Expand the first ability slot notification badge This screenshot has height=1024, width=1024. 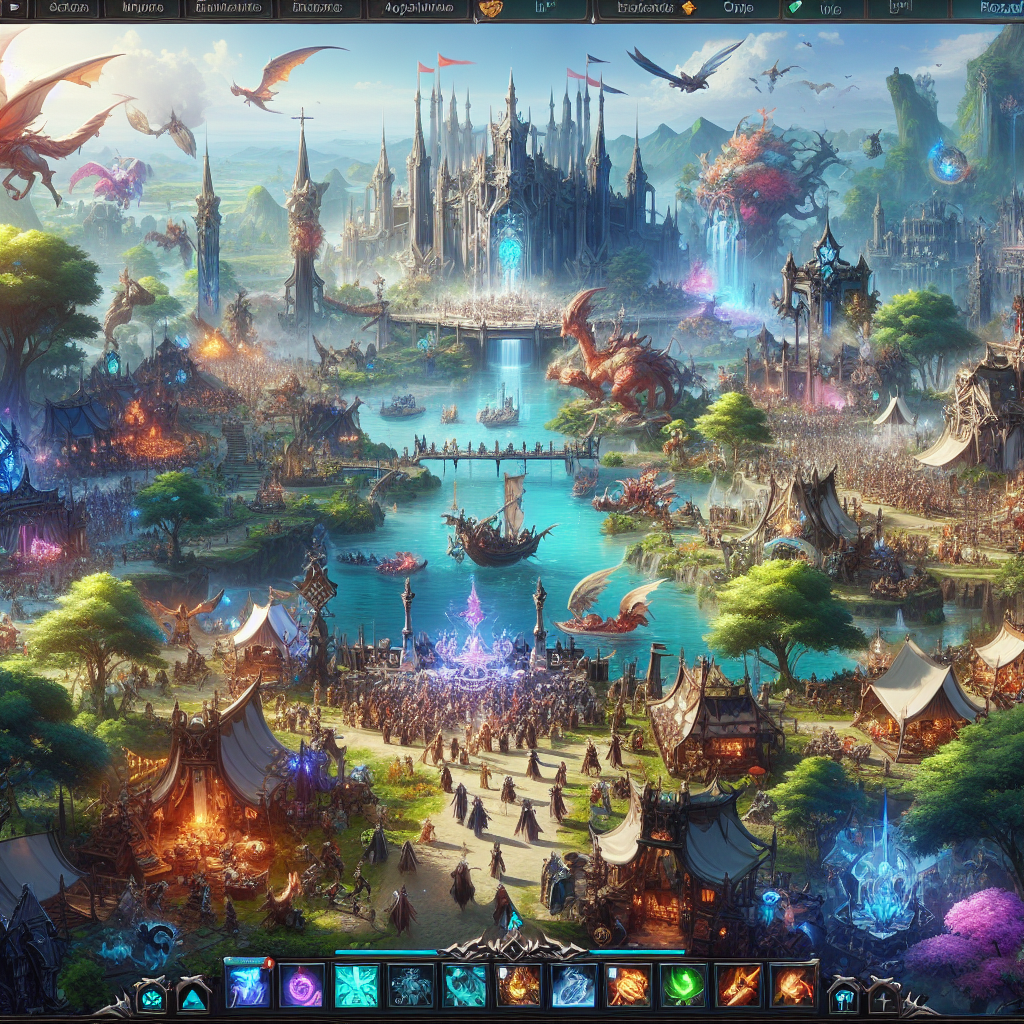click(270, 963)
